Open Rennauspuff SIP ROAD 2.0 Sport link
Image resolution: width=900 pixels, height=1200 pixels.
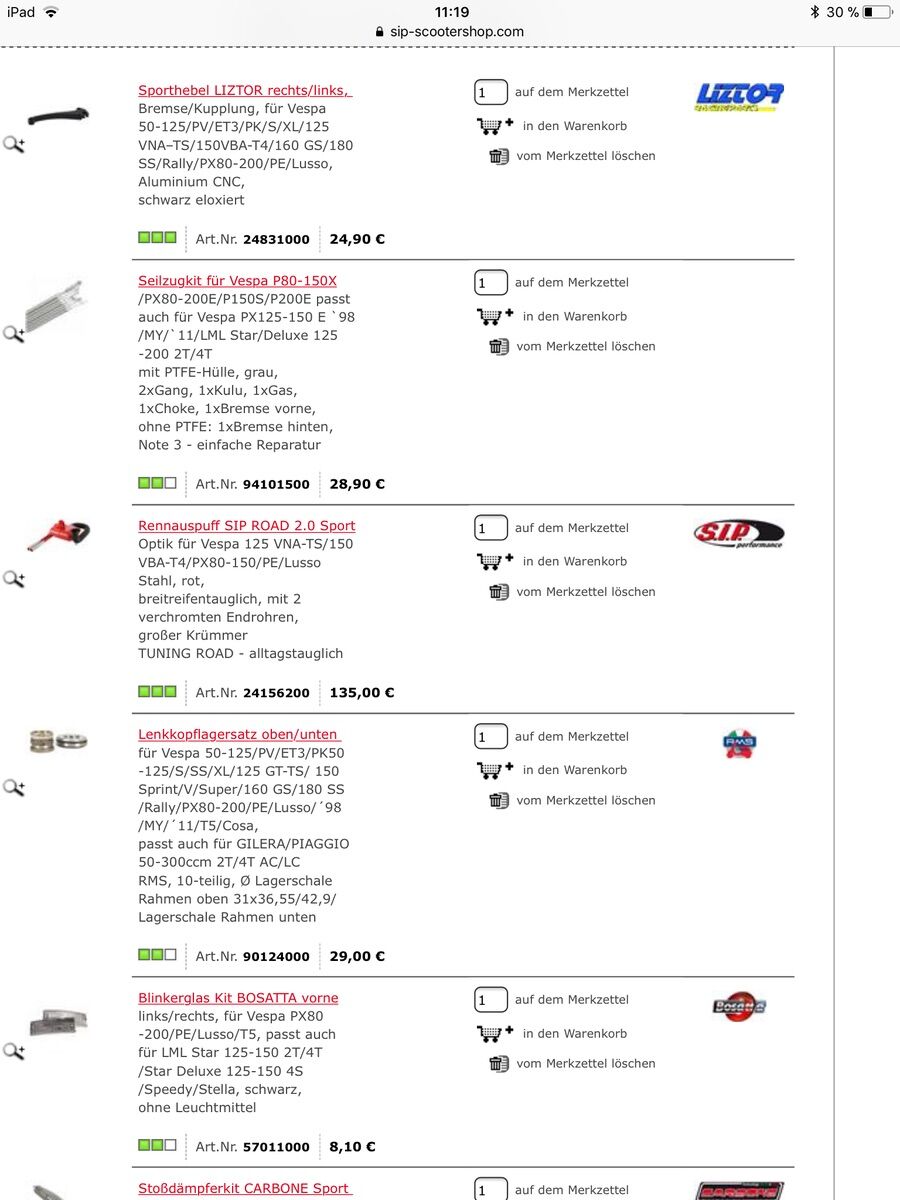tap(247, 525)
